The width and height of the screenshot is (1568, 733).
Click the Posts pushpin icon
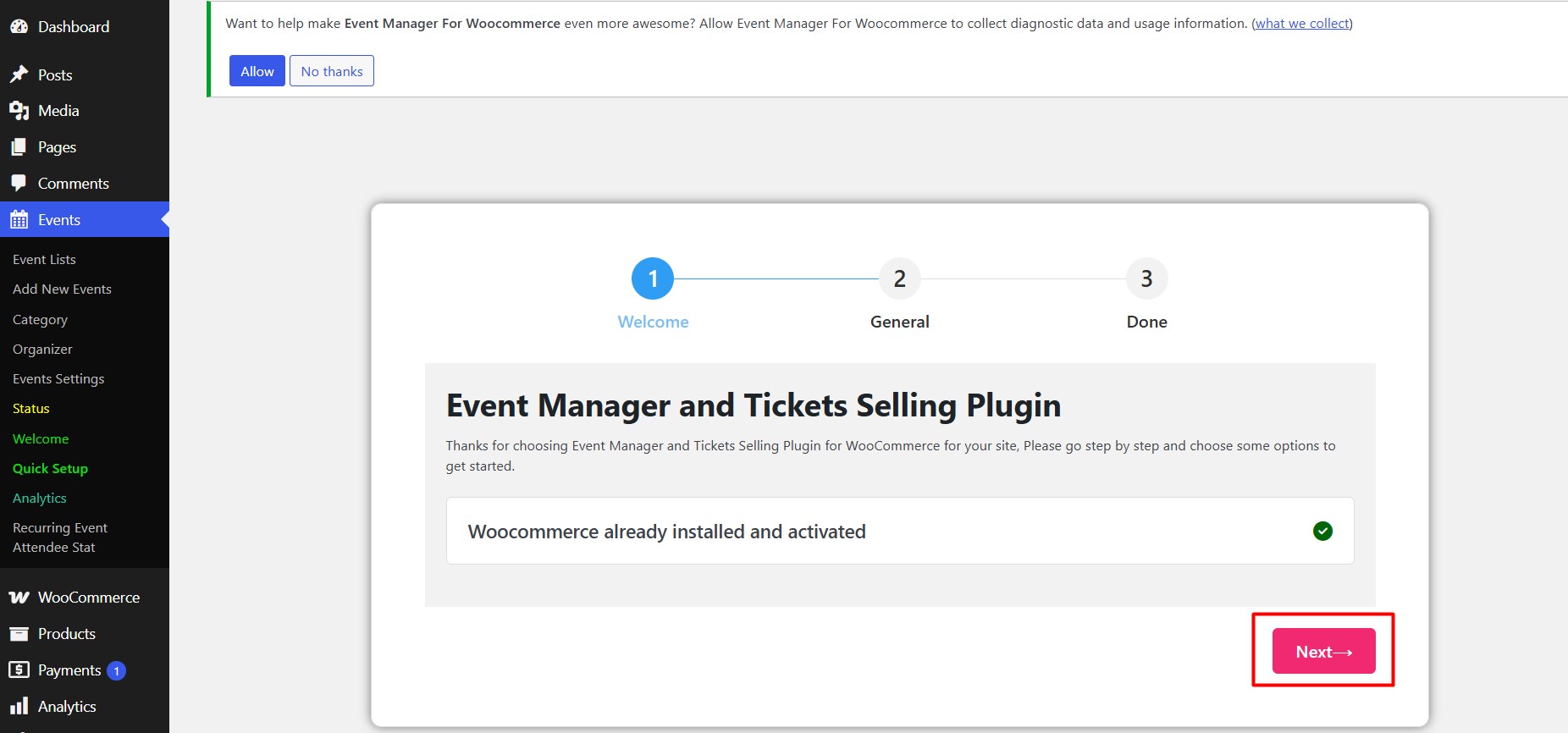(19, 74)
